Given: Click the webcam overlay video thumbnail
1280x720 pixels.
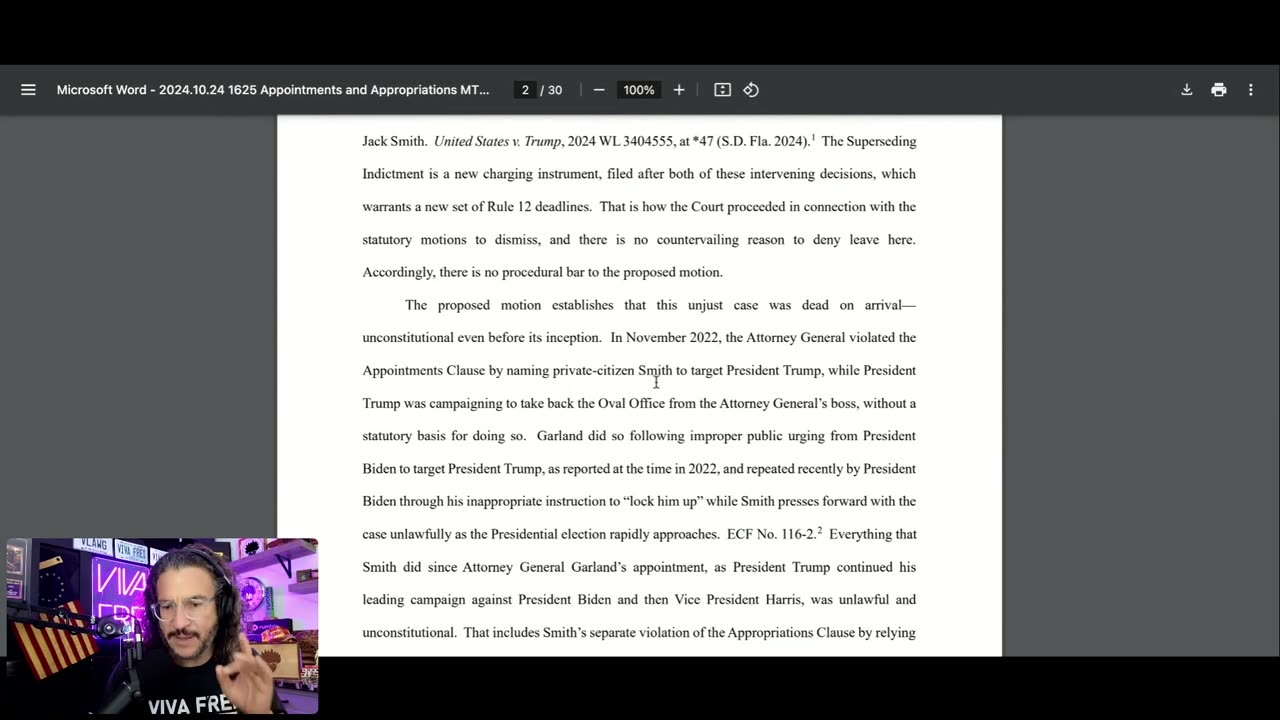Looking at the screenshot, I should pyautogui.click(x=162, y=626).
